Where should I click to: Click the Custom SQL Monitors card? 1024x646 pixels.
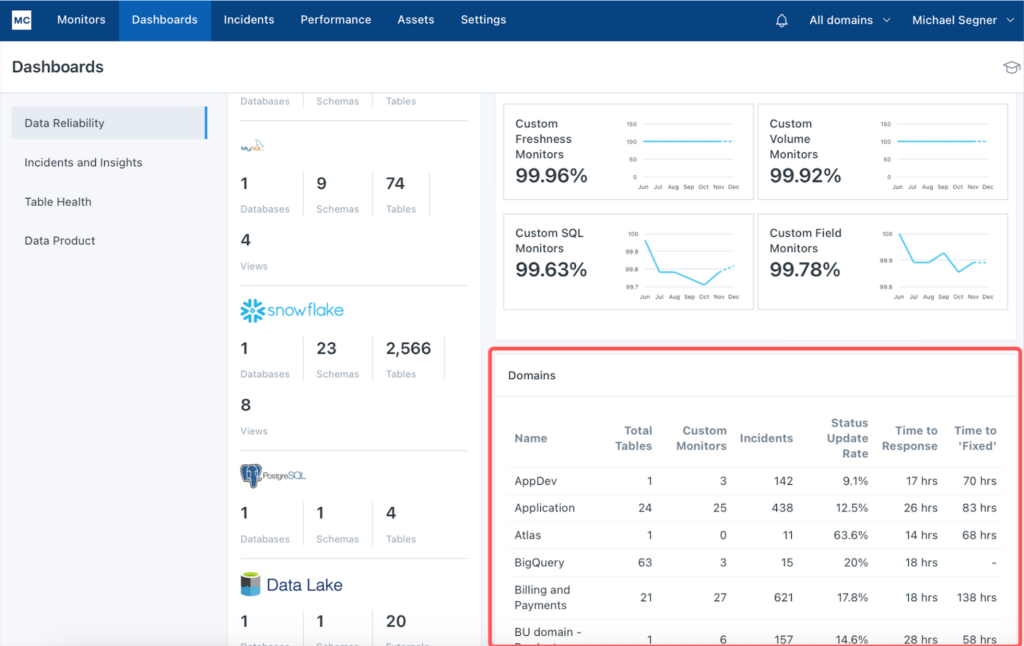point(628,260)
